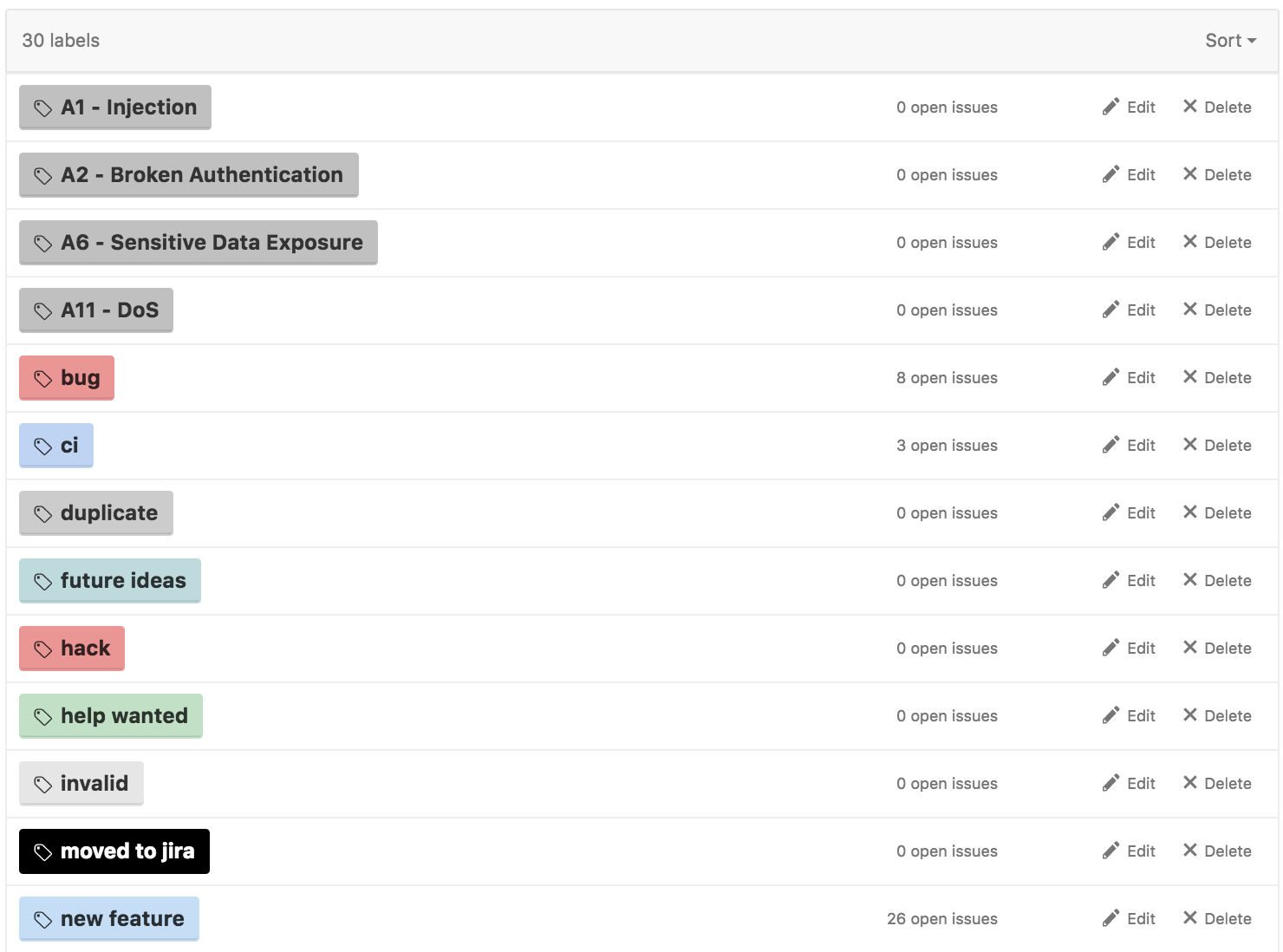Click Delete for the future ideas label
Screen dimensions: 1283x952
[x=1218, y=581]
